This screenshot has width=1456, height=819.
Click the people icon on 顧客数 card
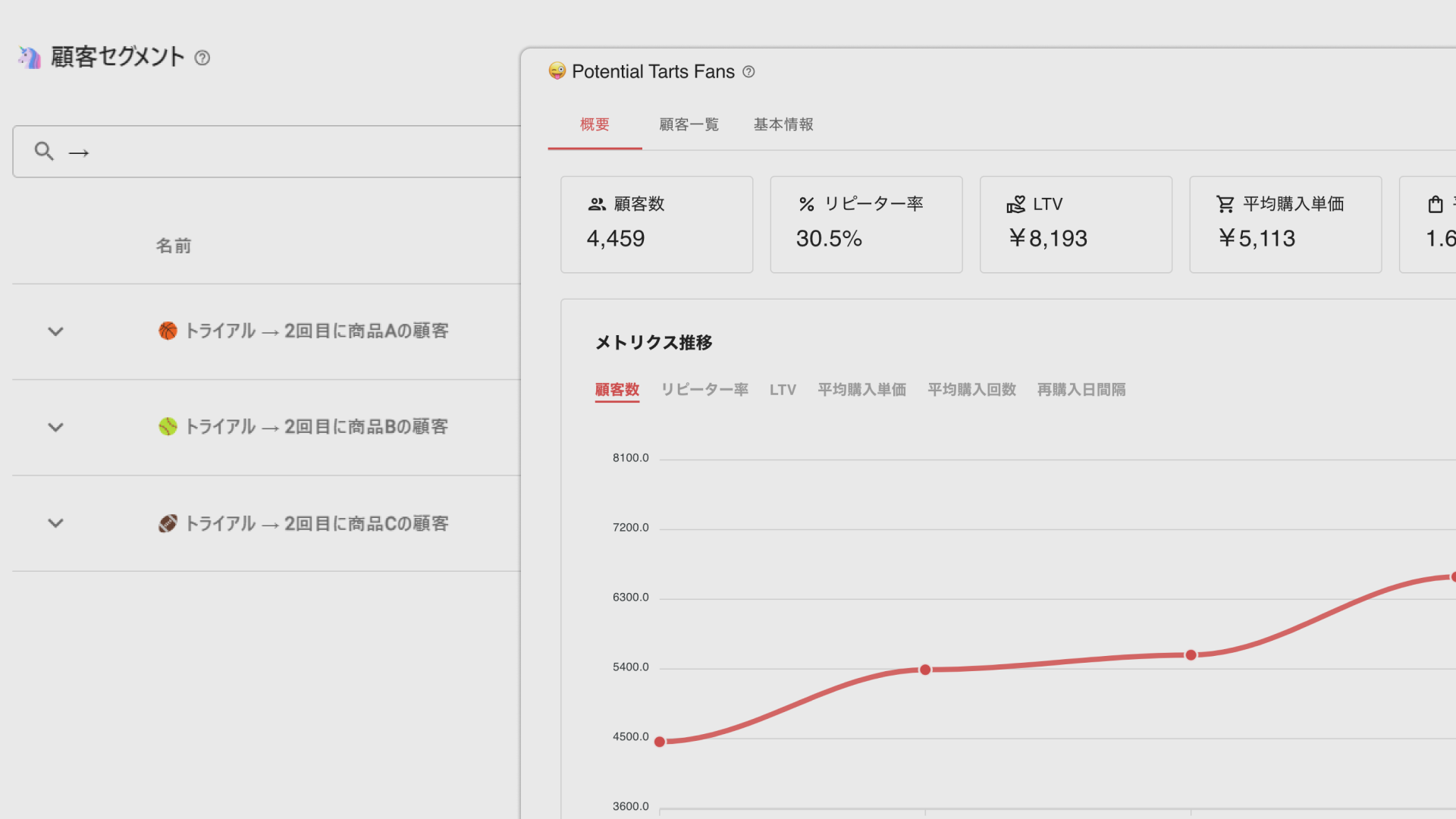click(x=597, y=204)
